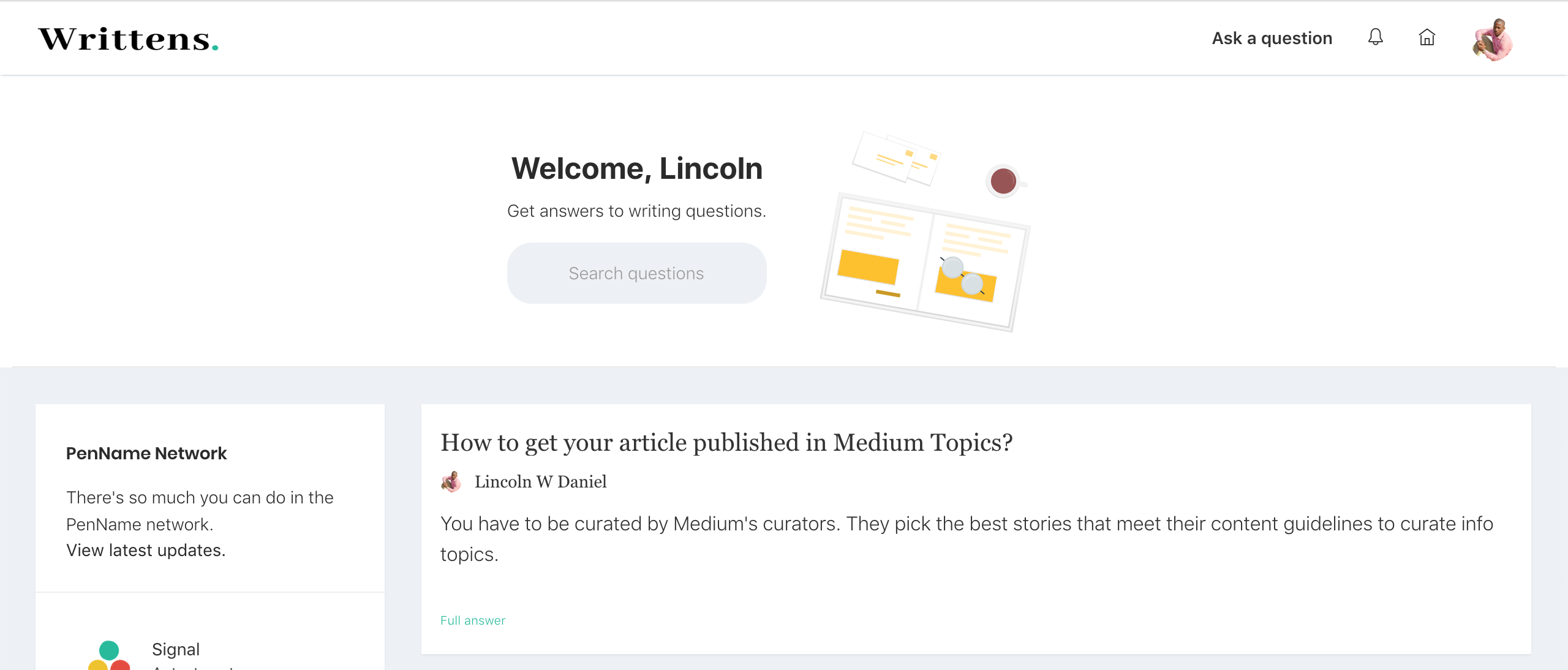Click the Welcome, Lincoln heading

pyautogui.click(x=637, y=168)
